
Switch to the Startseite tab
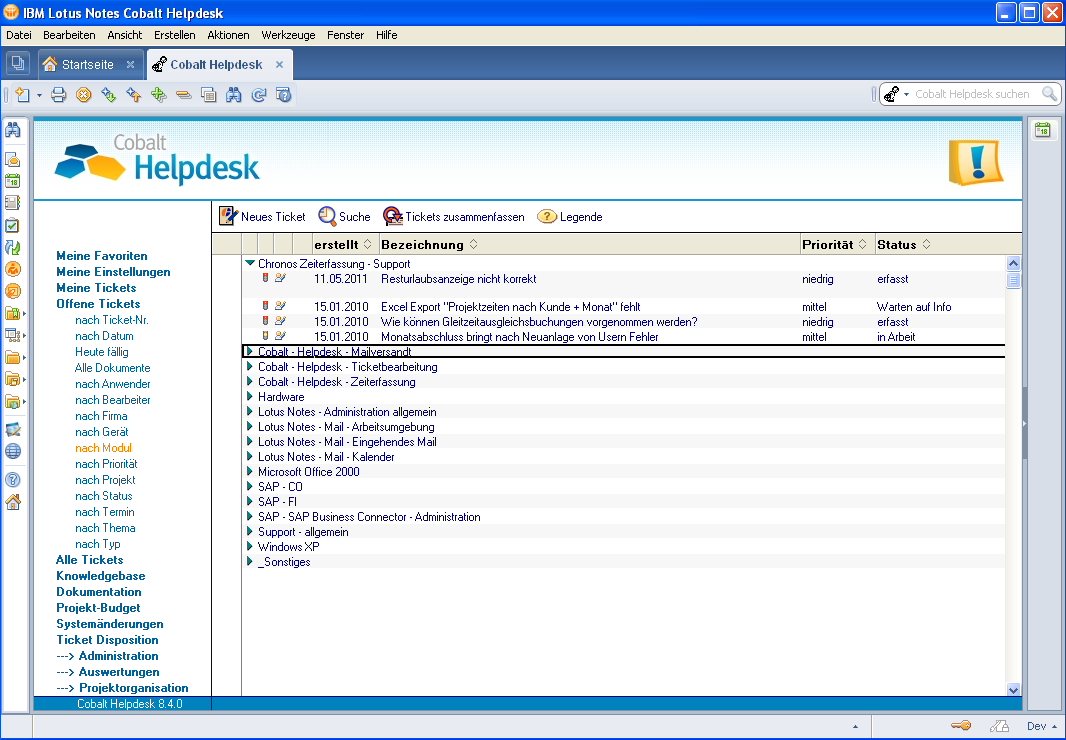[87, 65]
